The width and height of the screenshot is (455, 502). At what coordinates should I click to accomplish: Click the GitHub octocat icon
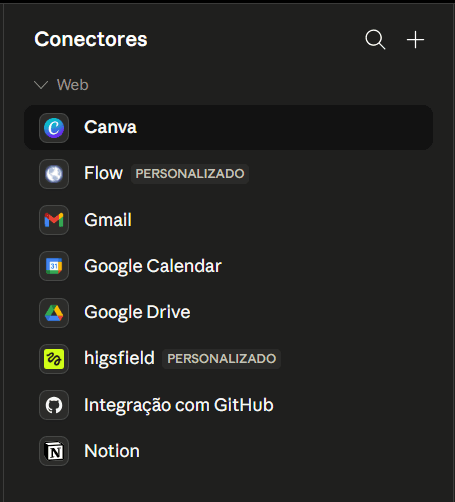point(54,405)
